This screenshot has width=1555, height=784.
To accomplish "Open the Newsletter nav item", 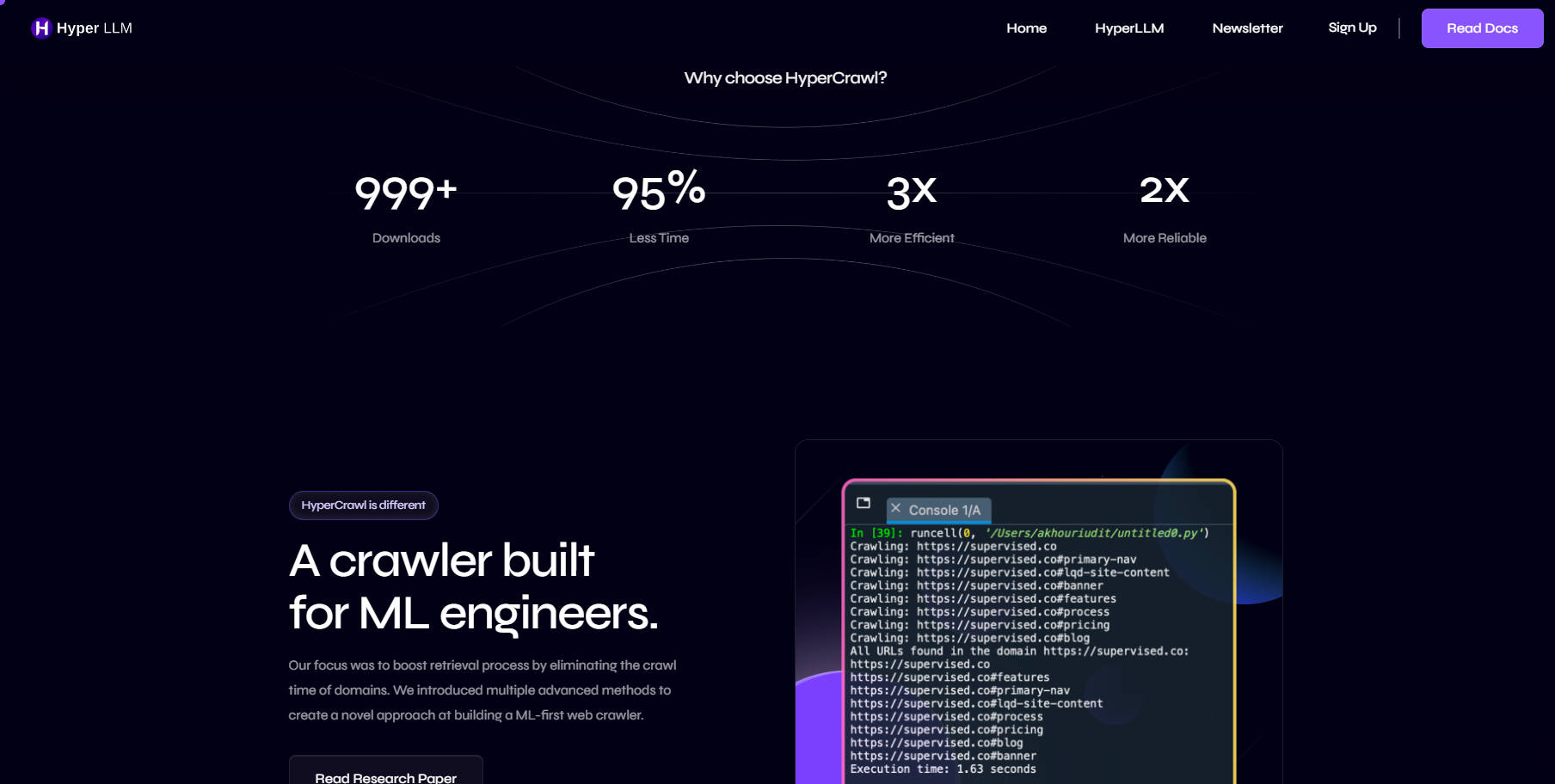I will (x=1247, y=28).
